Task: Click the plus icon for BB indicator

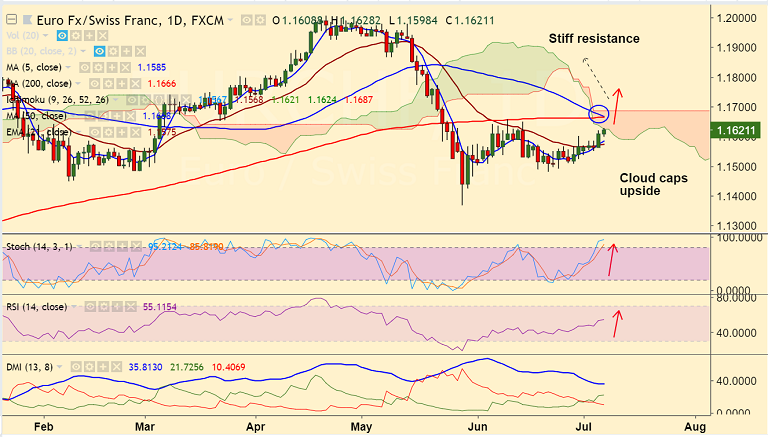Action: (127, 51)
